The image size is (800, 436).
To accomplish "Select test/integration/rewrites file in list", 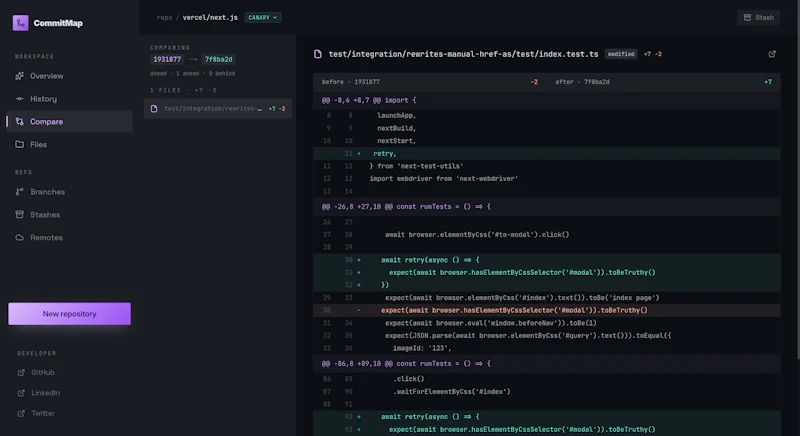I will click(x=218, y=109).
